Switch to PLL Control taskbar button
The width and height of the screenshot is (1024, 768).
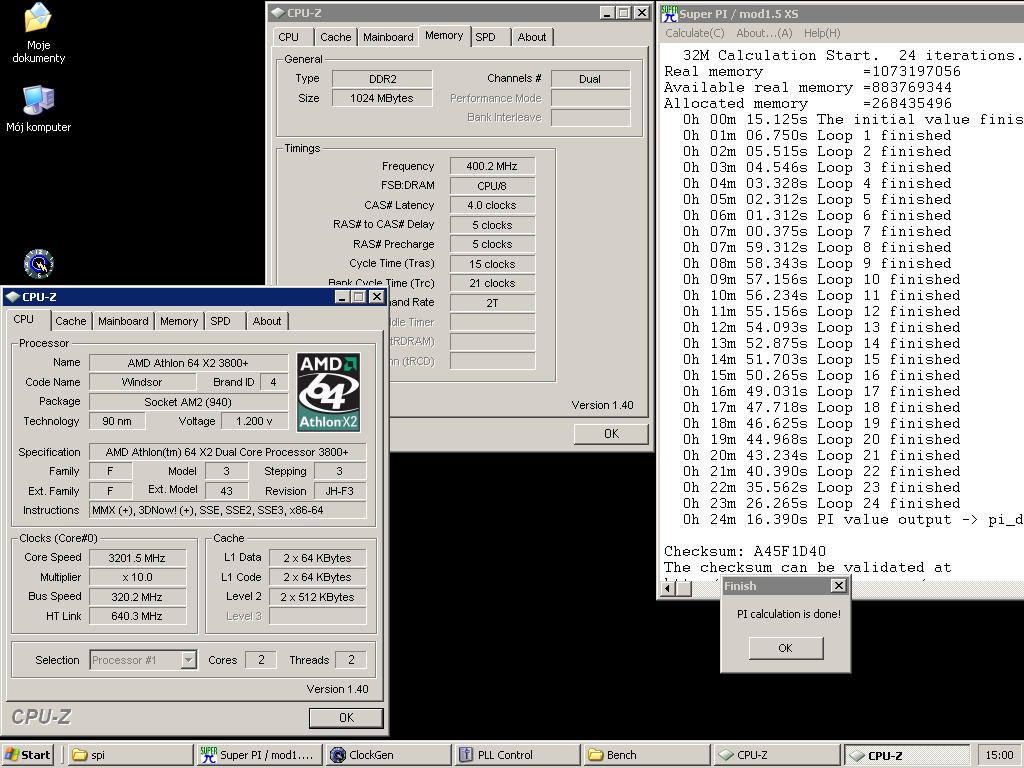pos(517,754)
